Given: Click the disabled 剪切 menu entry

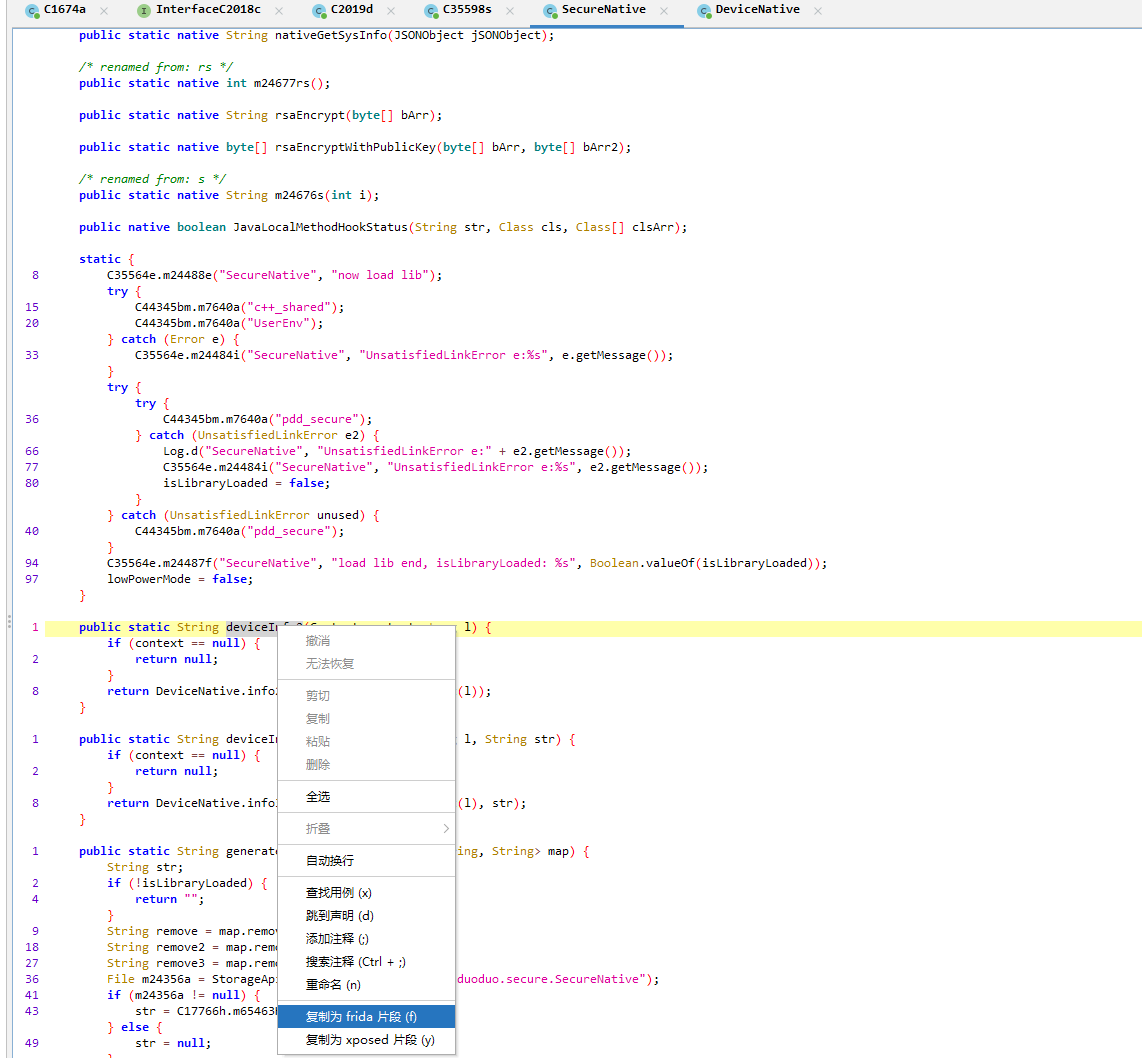Looking at the screenshot, I should point(366,695).
